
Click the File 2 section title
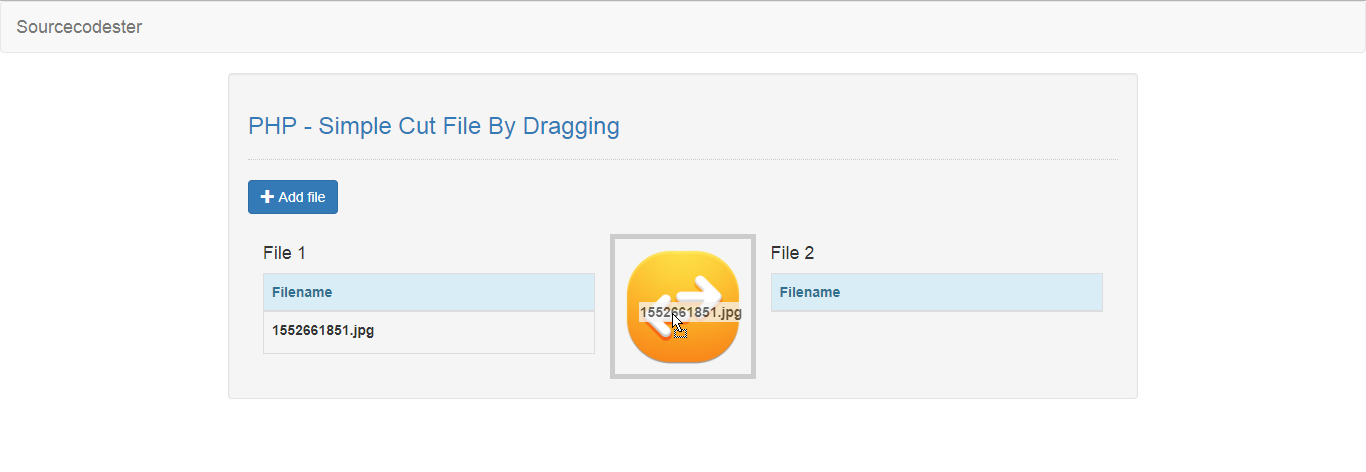[x=792, y=253]
